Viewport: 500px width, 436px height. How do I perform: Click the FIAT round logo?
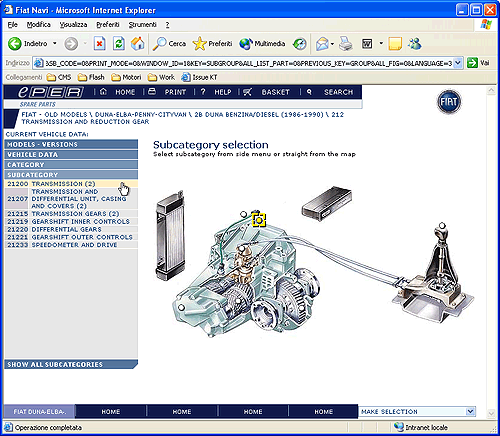pos(449,102)
